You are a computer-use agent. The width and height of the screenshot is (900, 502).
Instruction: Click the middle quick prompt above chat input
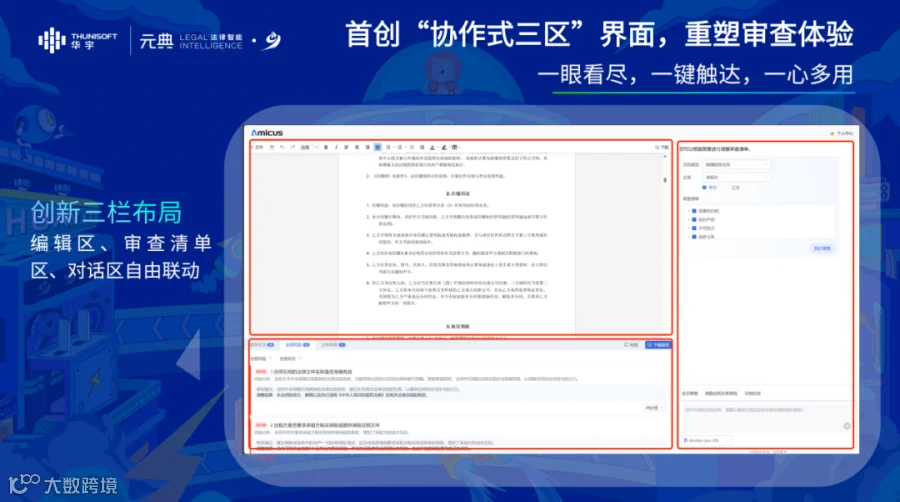pos(721,394)
